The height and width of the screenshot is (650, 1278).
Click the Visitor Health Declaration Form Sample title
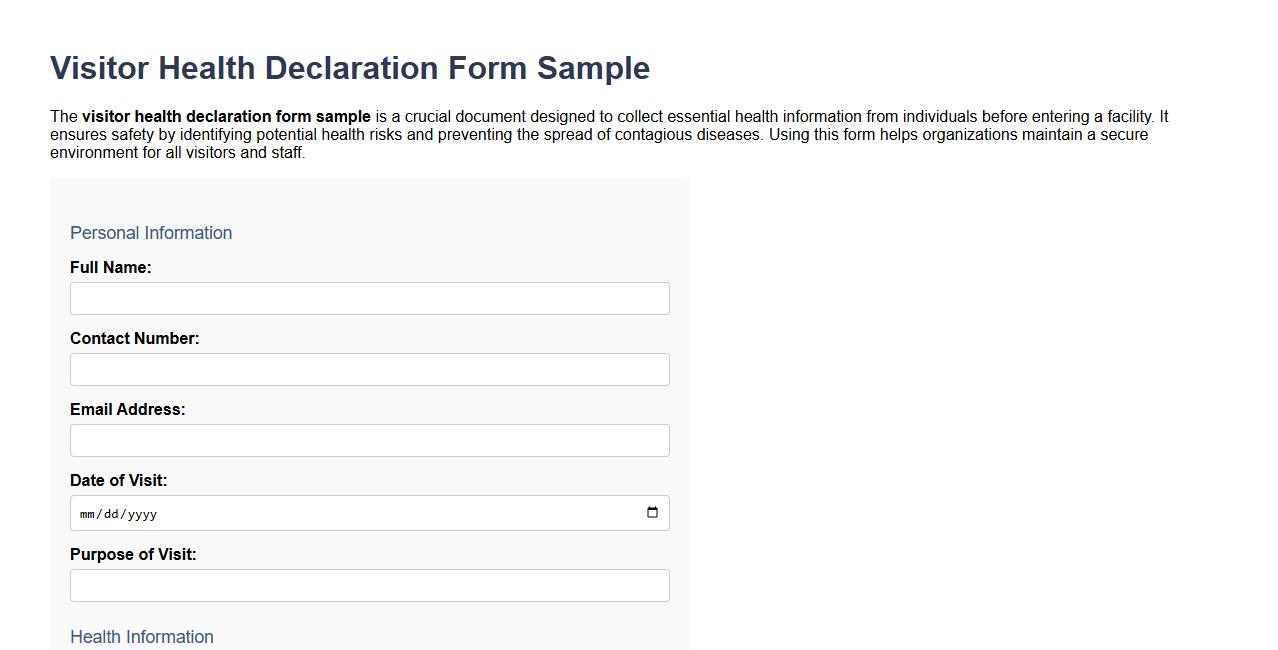point(349,67)
